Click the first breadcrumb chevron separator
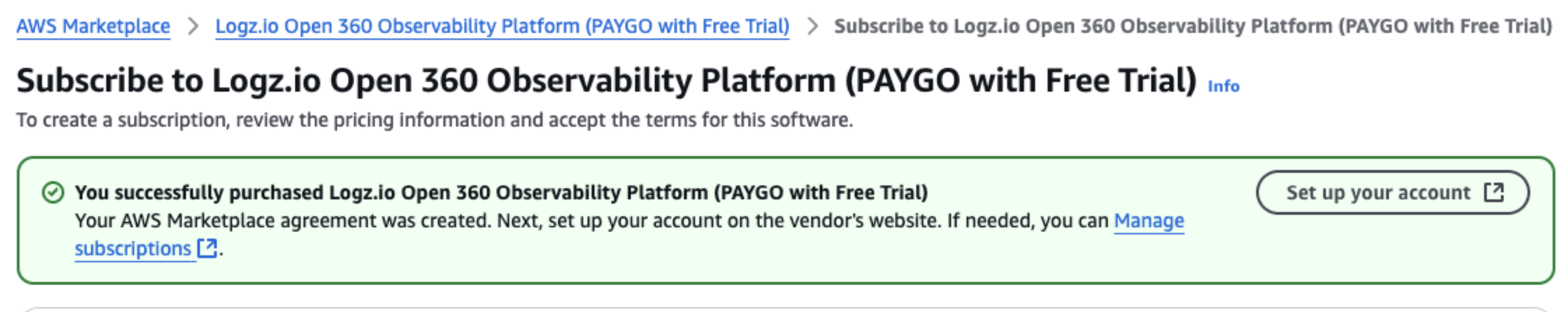This screenshot has height=312, width=1568. (193, 27)
